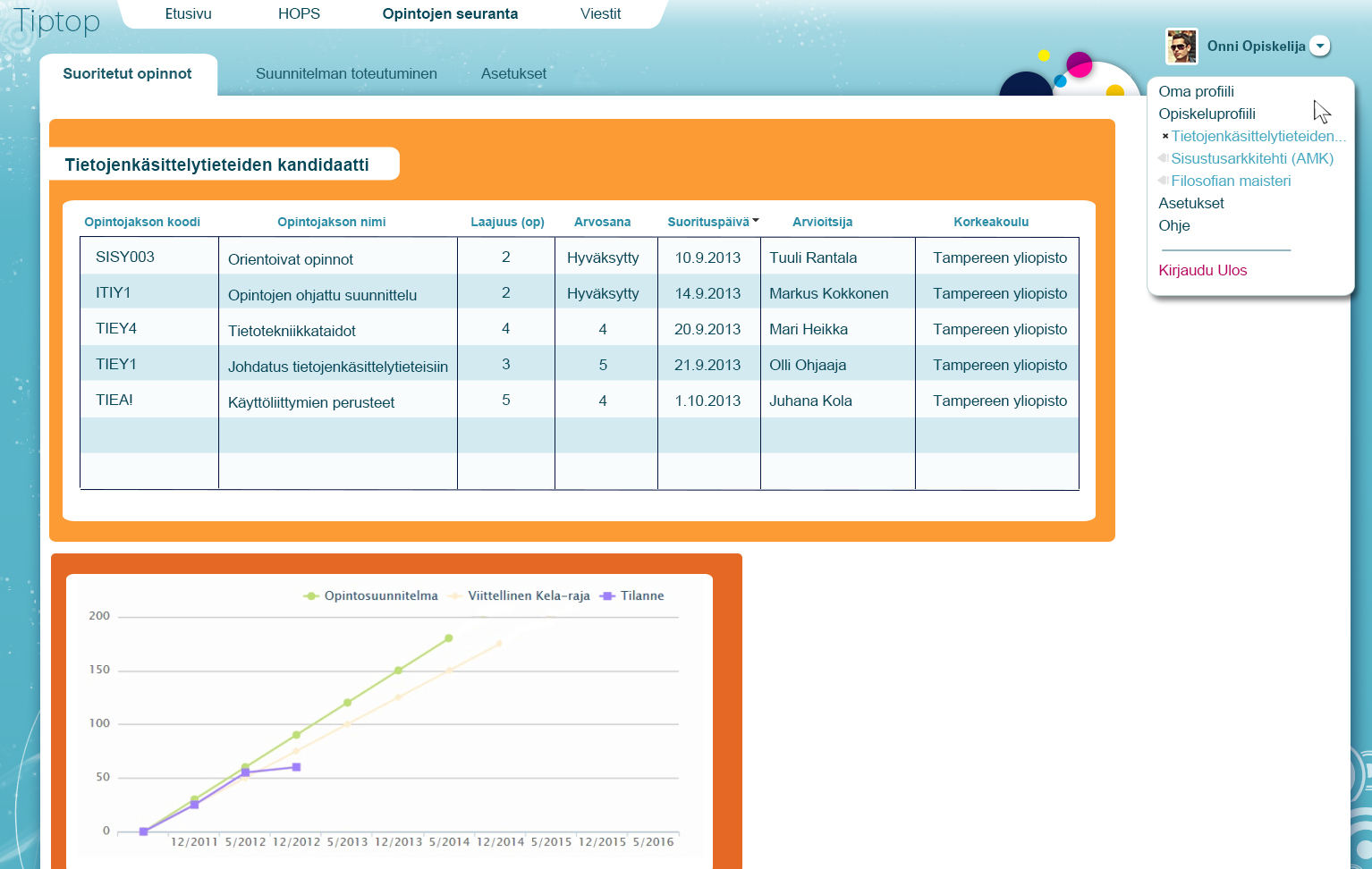Click the Sisustusarkkitehti arrow marker icon

click(1163, 158)
